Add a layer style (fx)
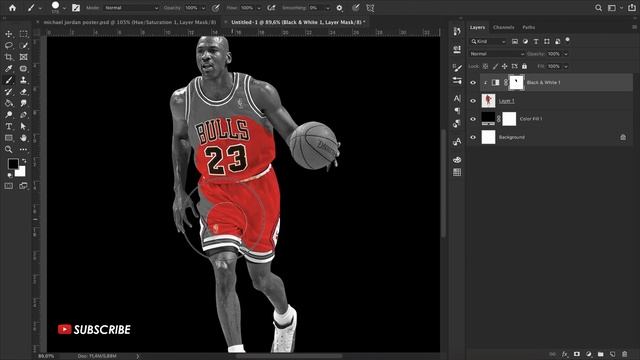This screenshot has width=640, height=360. [564, 354]
